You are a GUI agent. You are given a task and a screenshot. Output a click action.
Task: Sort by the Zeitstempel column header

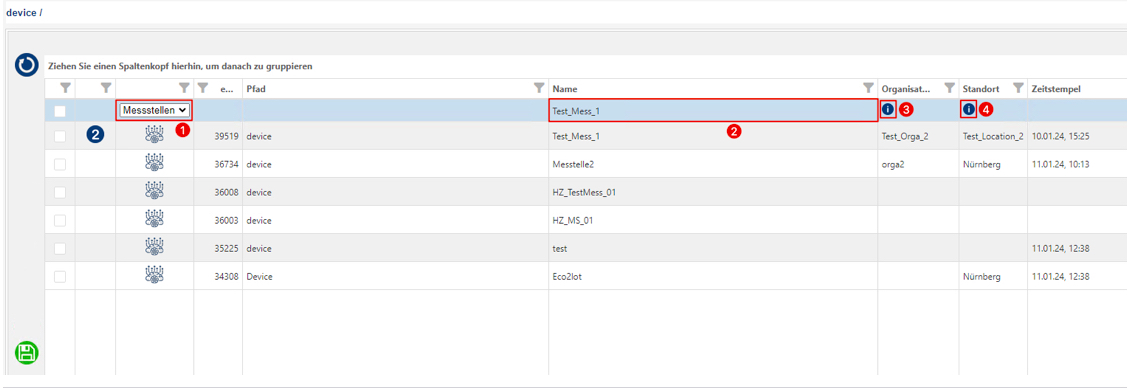point(1056,89)
